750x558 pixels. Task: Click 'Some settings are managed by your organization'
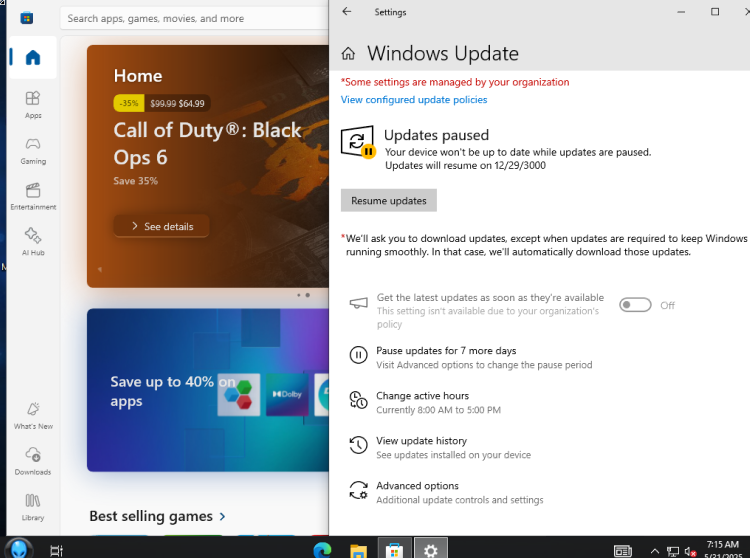point(455,82)
